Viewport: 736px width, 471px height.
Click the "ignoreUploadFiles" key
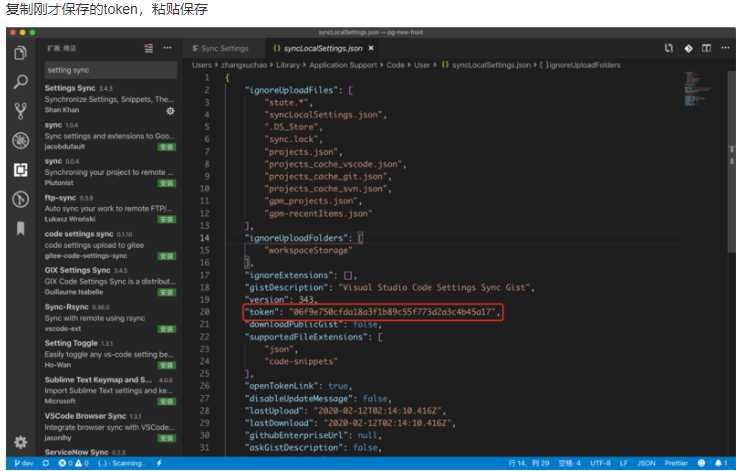tap(291, 90)
